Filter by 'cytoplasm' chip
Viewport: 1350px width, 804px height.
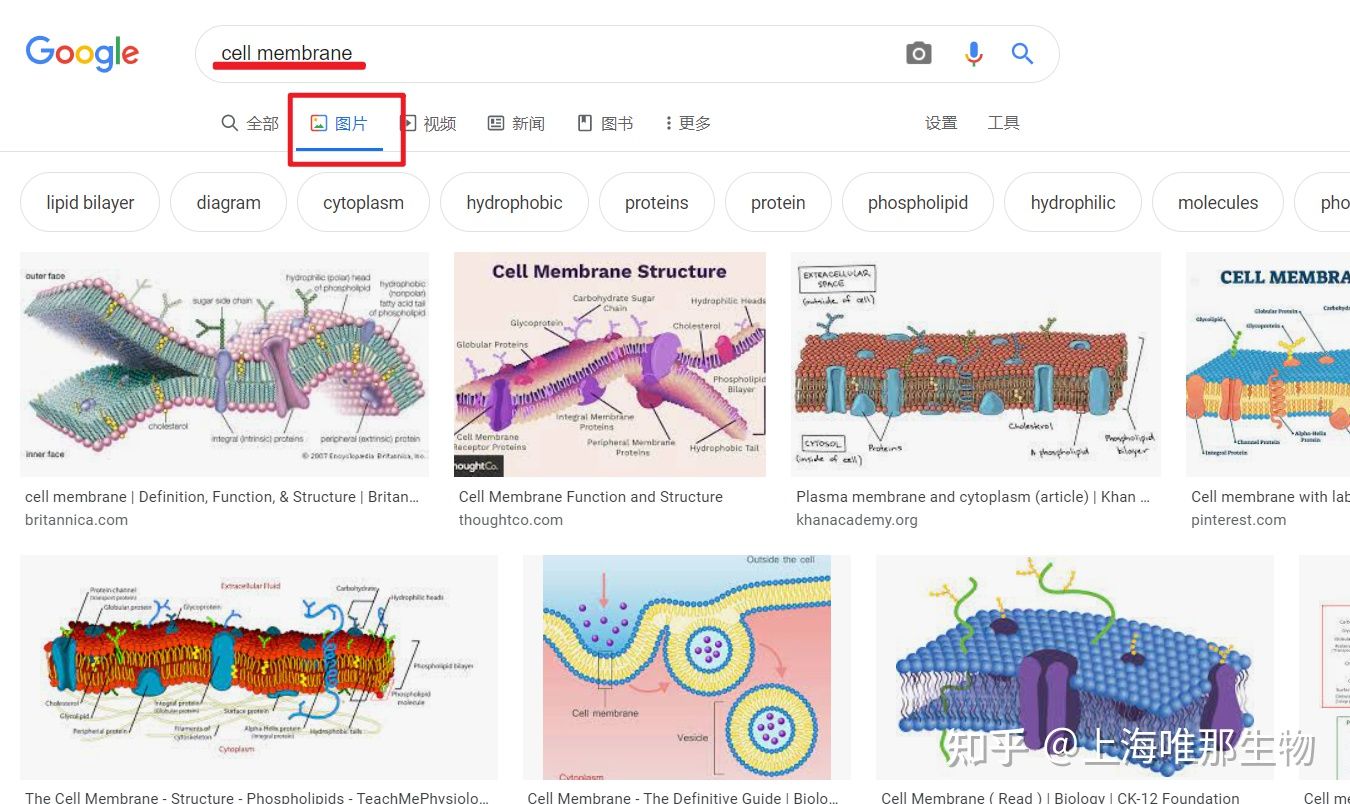coord(363,202)
